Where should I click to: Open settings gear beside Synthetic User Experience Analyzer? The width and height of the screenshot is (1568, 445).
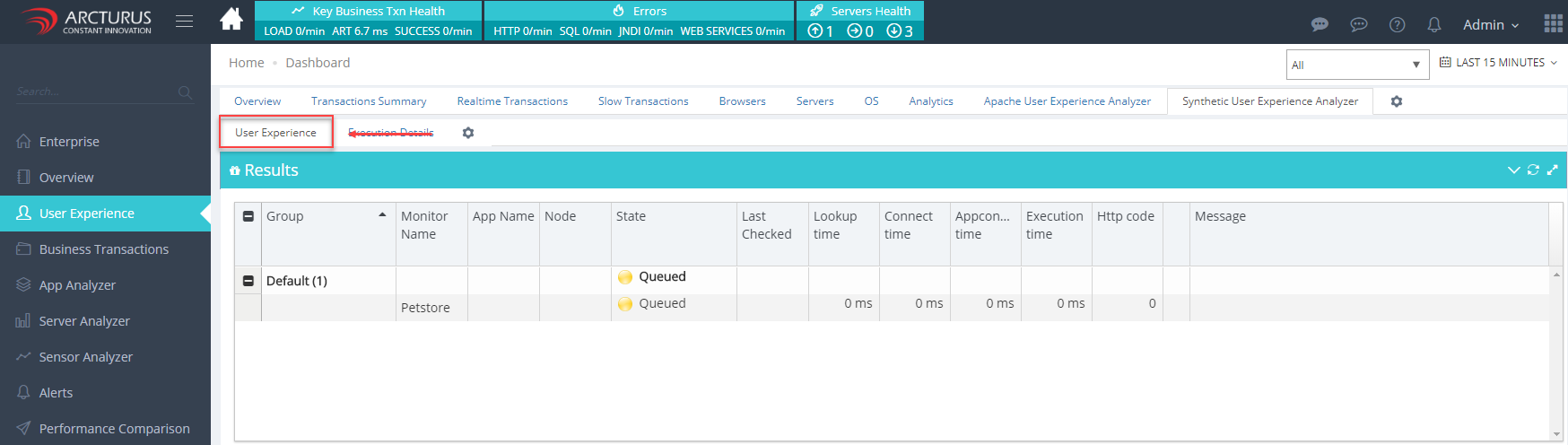[1397, 101]
